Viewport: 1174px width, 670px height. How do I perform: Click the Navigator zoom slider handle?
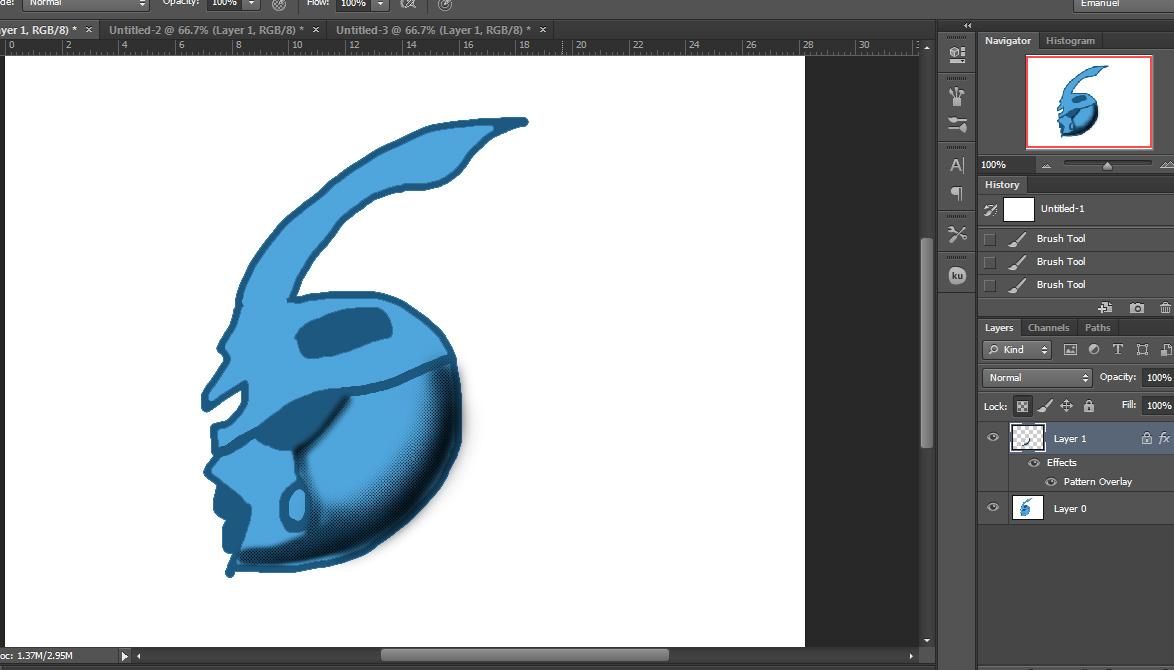click(x=1107, y=166)
